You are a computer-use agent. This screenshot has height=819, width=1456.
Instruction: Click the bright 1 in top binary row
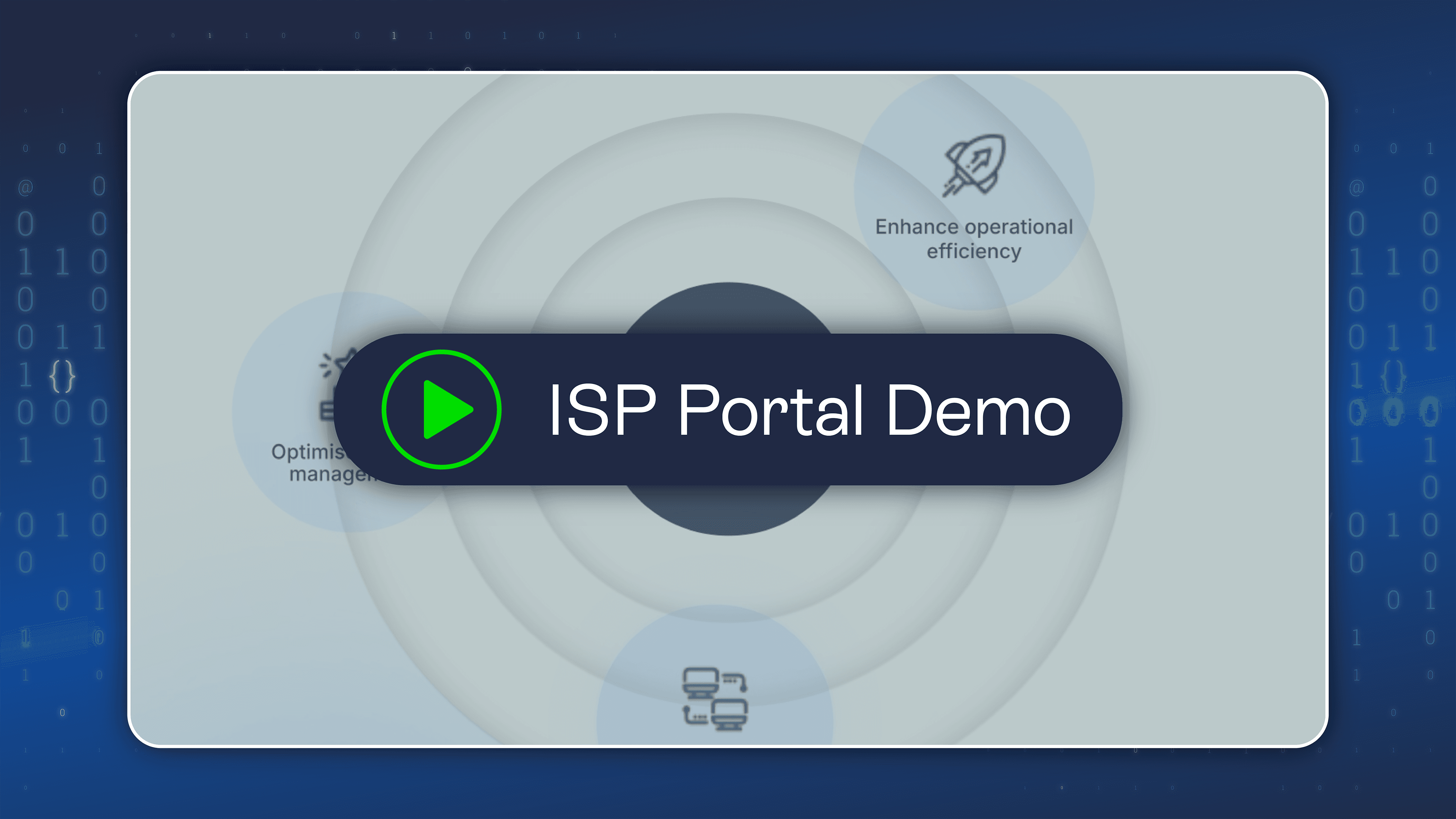pos(394,36)
